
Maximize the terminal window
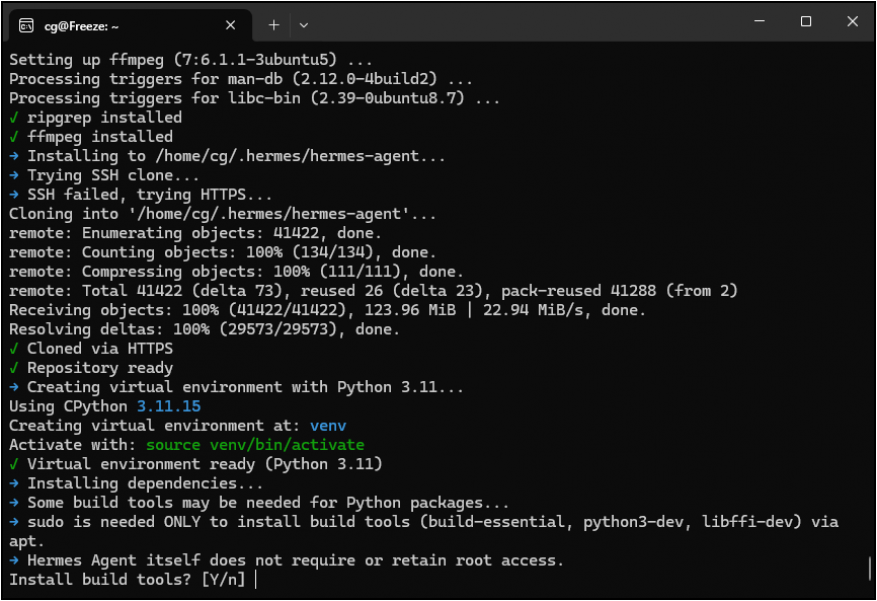point(806,22)
